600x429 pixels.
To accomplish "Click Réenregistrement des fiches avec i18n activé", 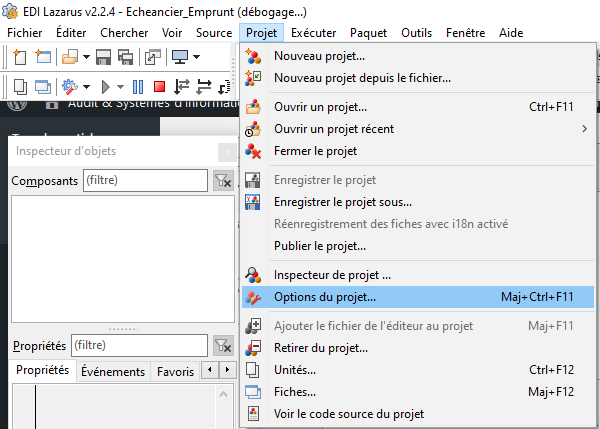I will pyautogui.click(x=418, y=224).
